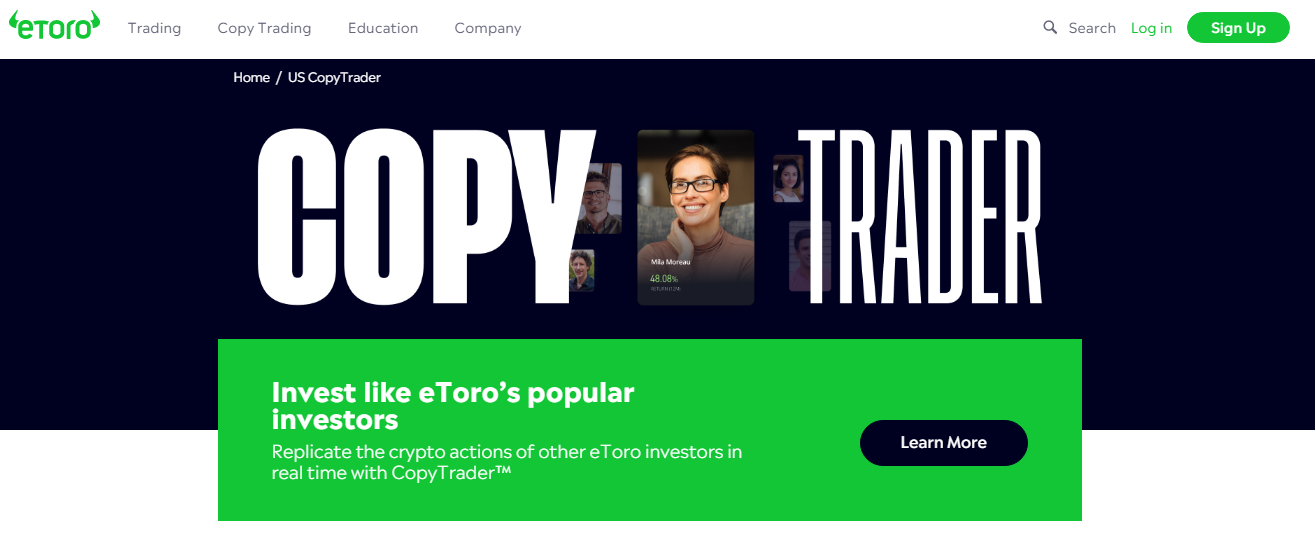Click the 48.08% return figure
This screenshot has width=1315, height=544.
click(x=664, y=278)
